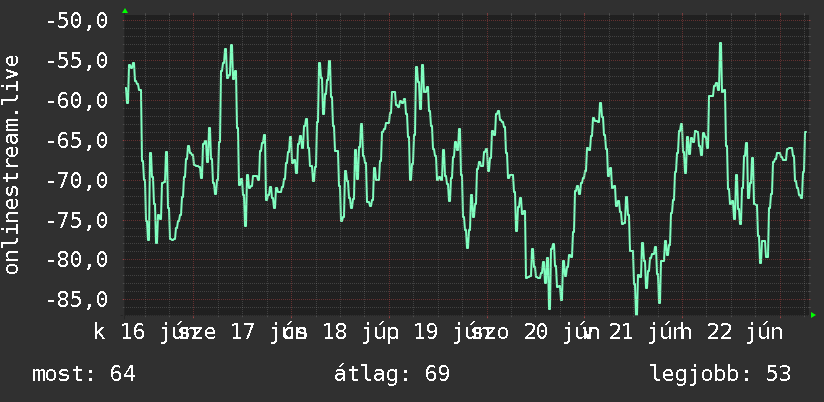The width and height of the screenshot is (824, 402).
Task: Select the -60,0 y-axis label
Action: 77,101
